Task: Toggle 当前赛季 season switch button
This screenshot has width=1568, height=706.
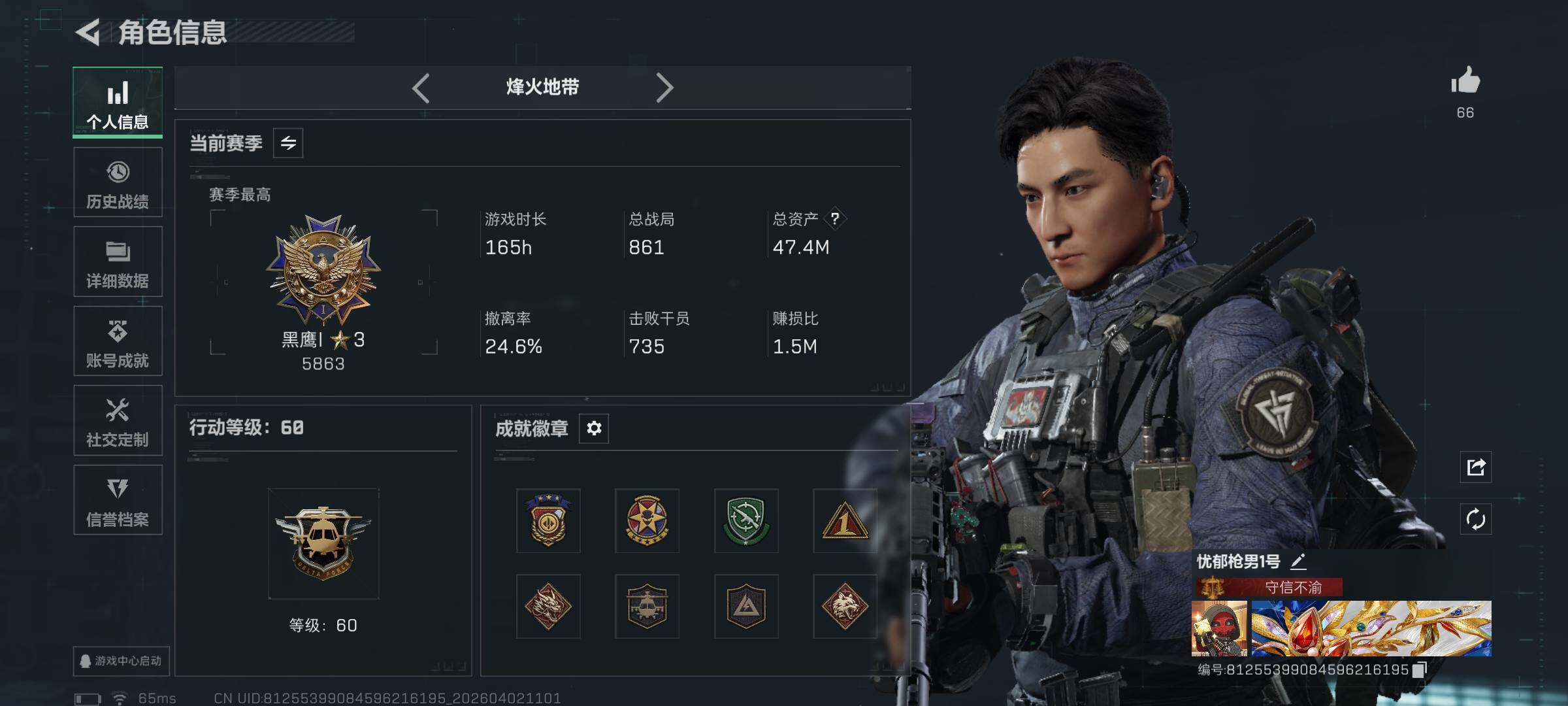Action: coord(288,143)
